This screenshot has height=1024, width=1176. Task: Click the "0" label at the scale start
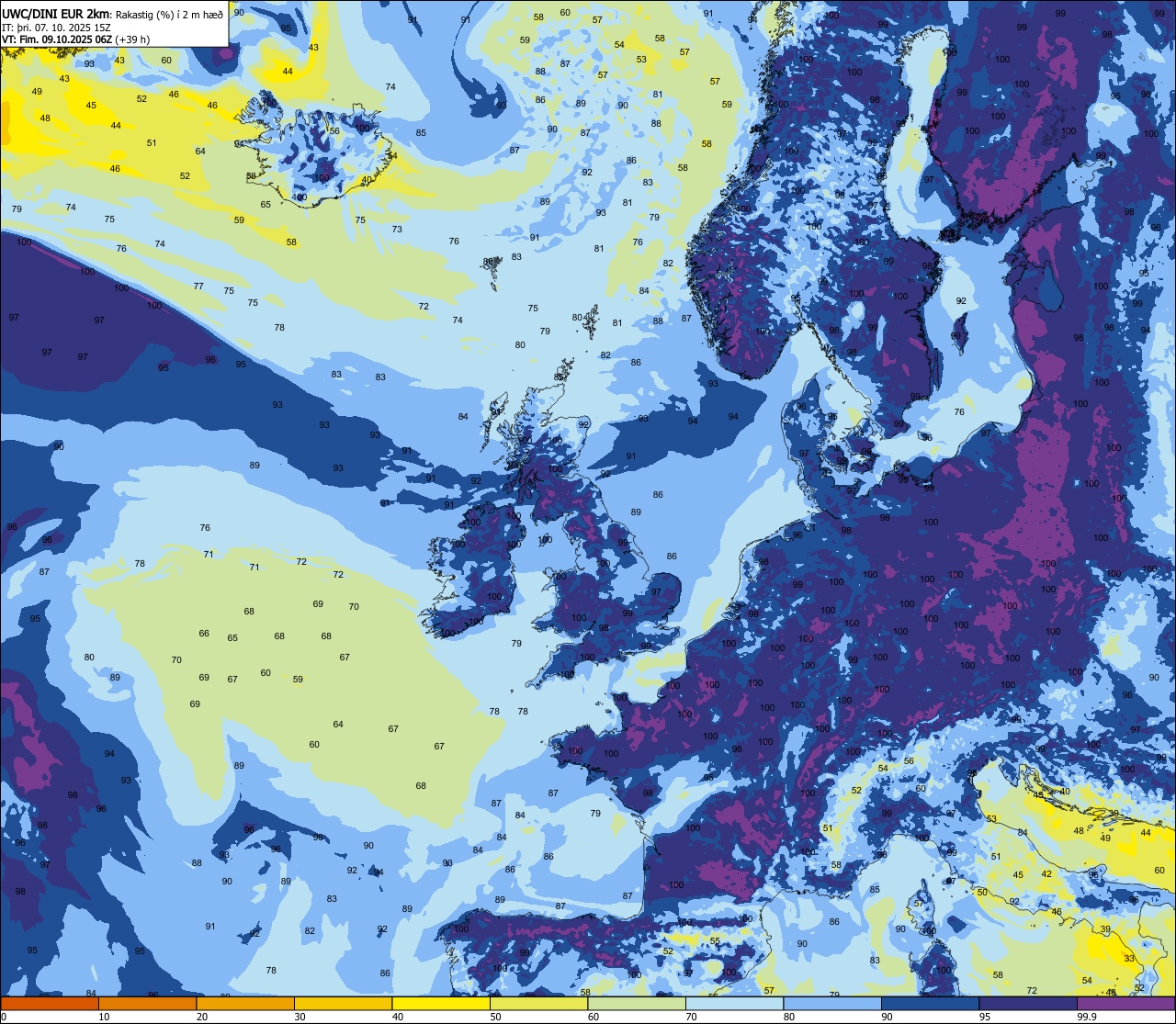point(5,1017)
